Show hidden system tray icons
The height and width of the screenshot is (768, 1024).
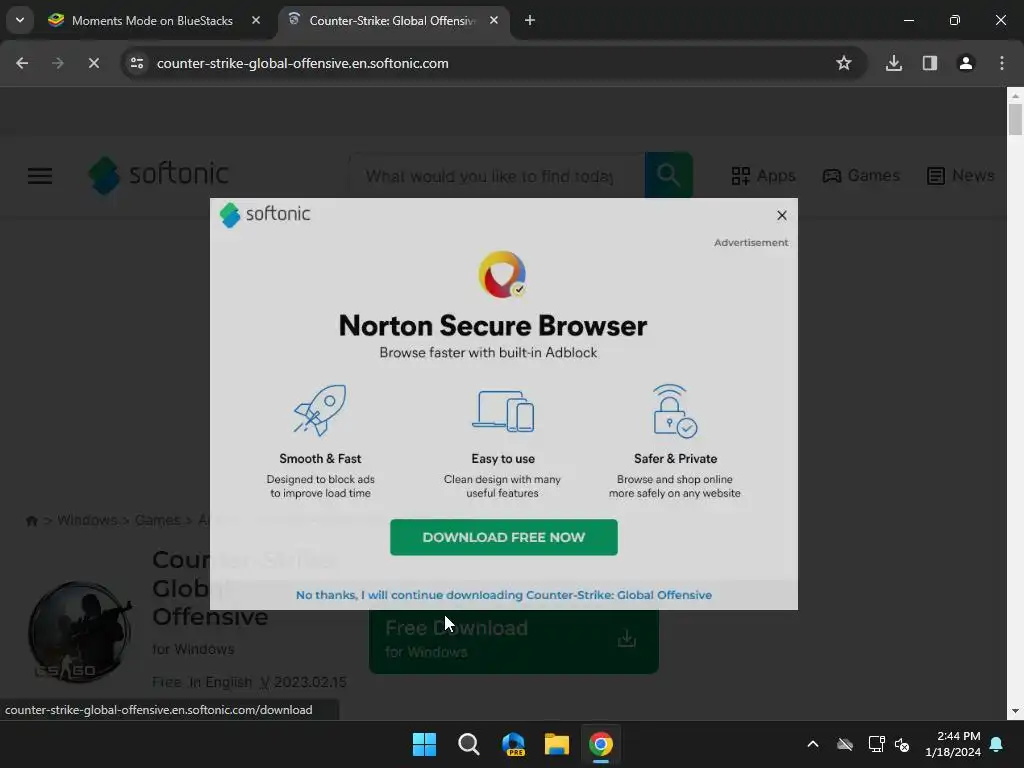[812, 744]
